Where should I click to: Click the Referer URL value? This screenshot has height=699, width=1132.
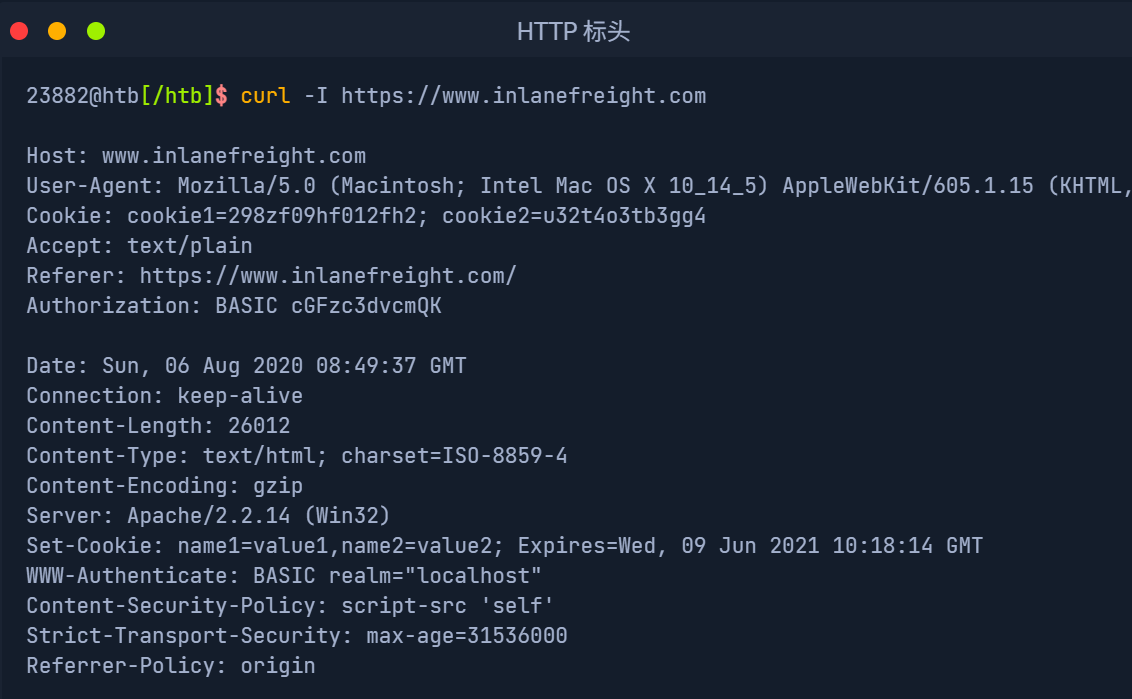point(327,276)
